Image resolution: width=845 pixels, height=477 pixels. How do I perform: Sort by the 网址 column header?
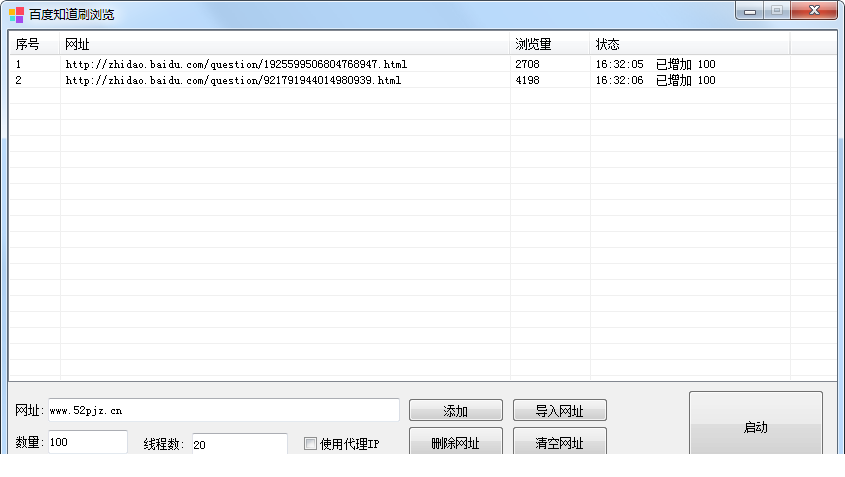pos(285,44)
